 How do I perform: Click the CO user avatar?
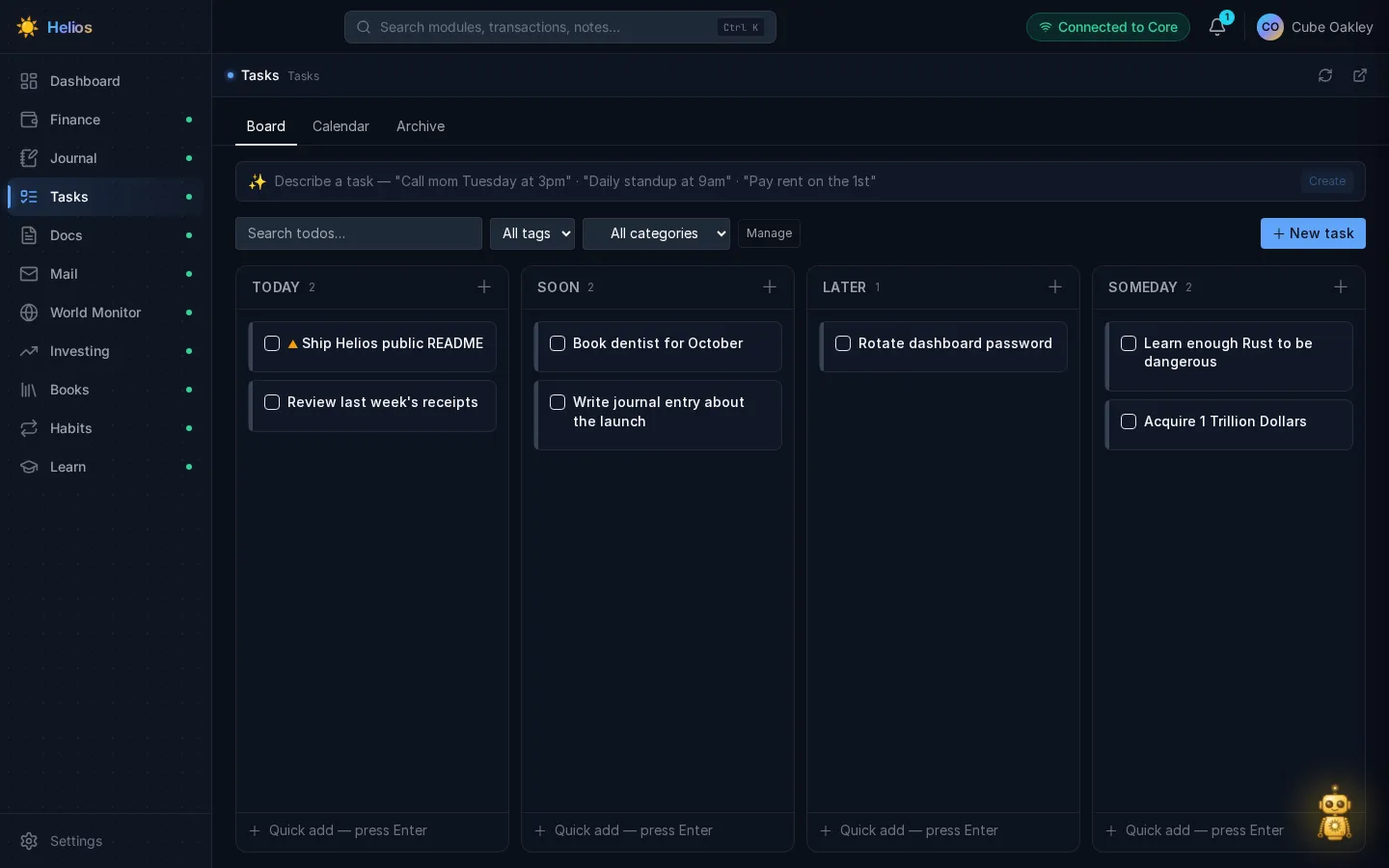1270,27
